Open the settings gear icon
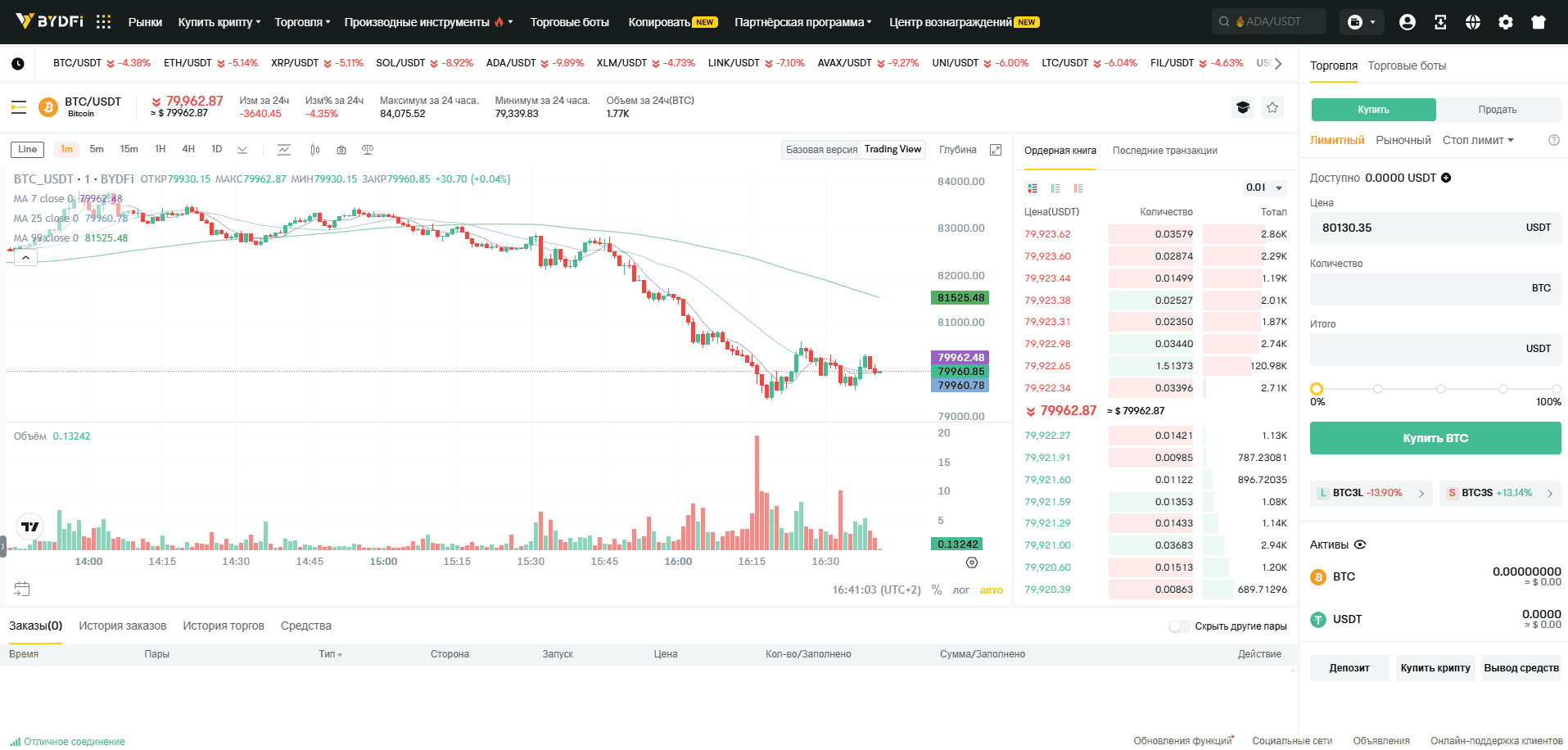Viewport: 1568px width, 750px height. tap(1506, 22)
